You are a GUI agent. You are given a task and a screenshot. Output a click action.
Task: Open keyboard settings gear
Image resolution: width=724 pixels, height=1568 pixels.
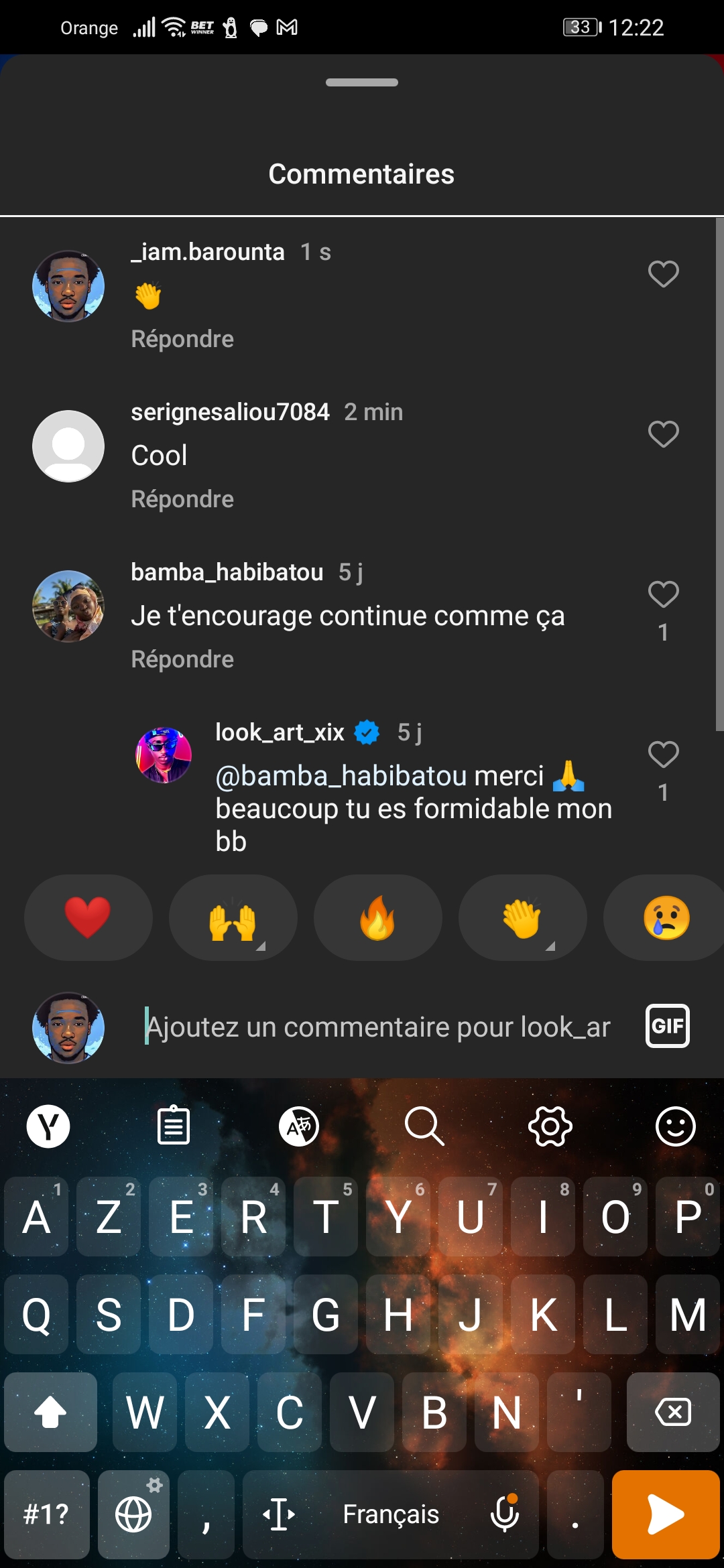[x=550, y=1126]
